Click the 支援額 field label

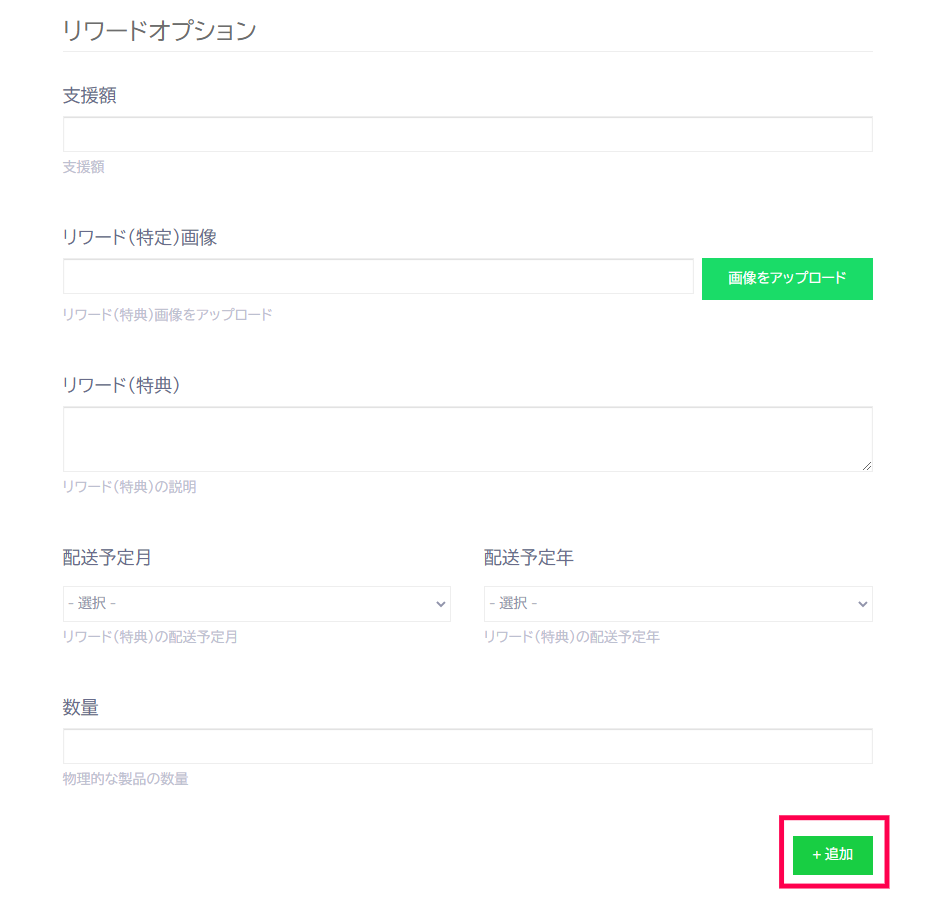coord(89,95)
